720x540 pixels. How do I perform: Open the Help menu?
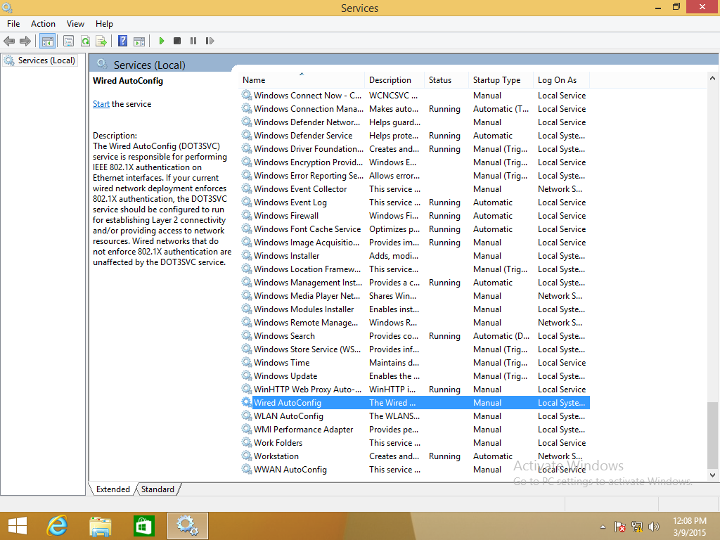(104, 24)
